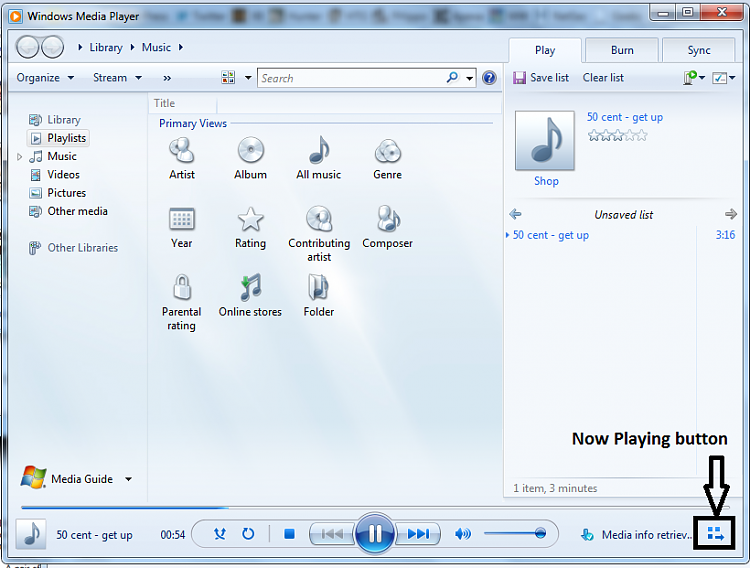Open the Genre view icon

(x=387, y=151)
